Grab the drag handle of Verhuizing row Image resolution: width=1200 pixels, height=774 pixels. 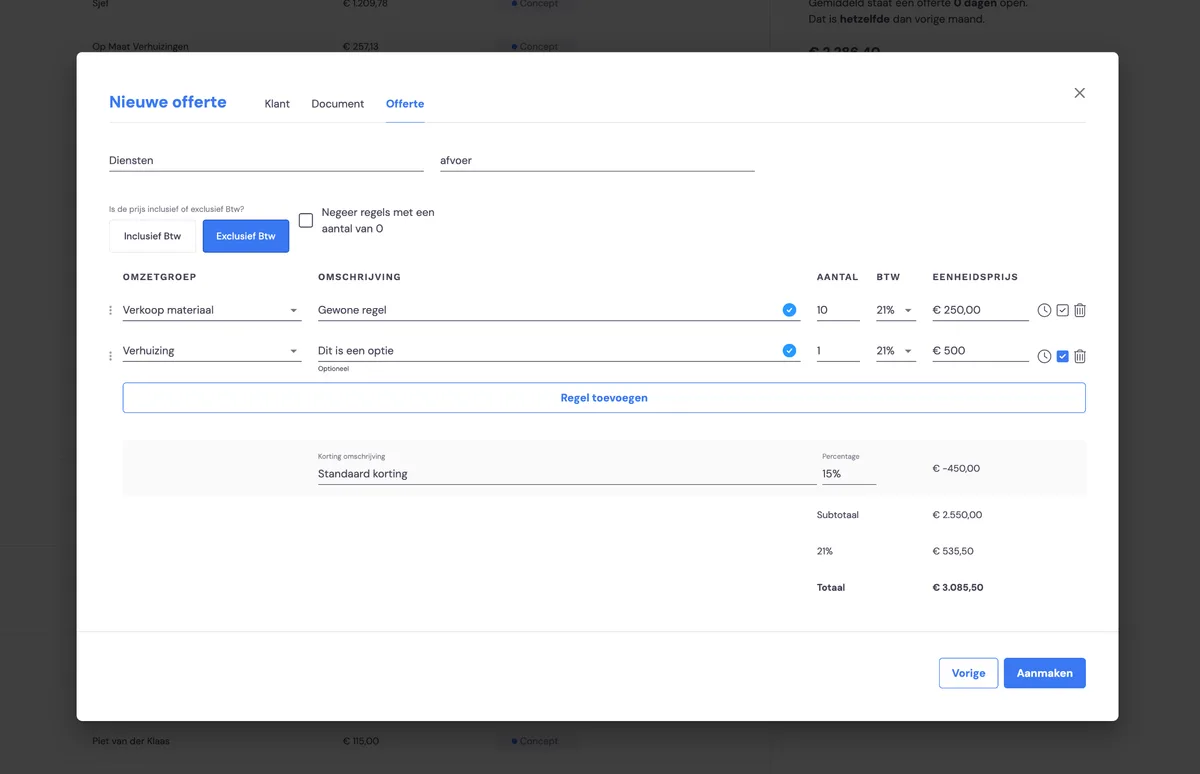point(111,356)
